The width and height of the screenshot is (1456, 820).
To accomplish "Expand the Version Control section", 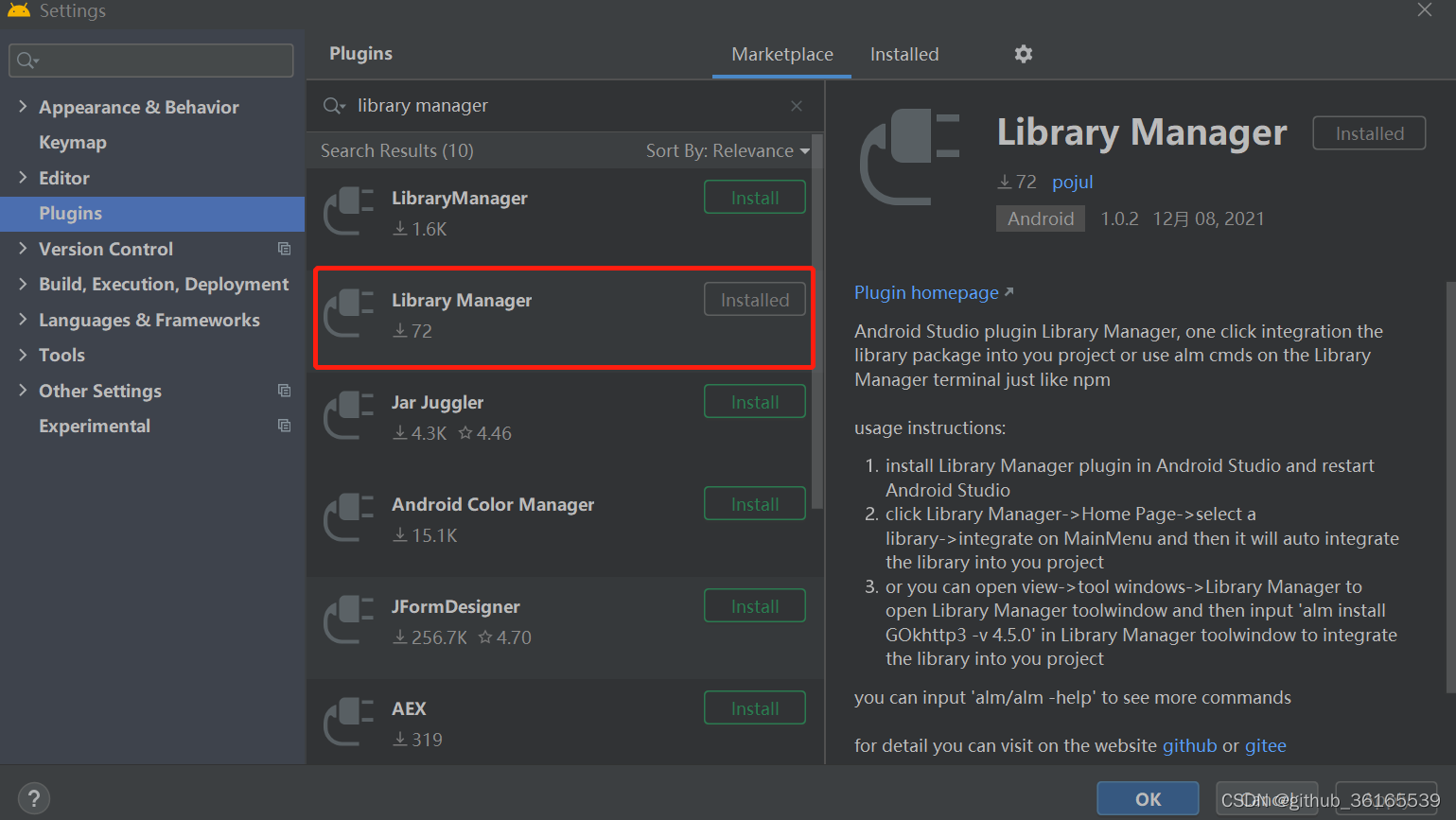I will pyautogui.click(x=23, y=248).
